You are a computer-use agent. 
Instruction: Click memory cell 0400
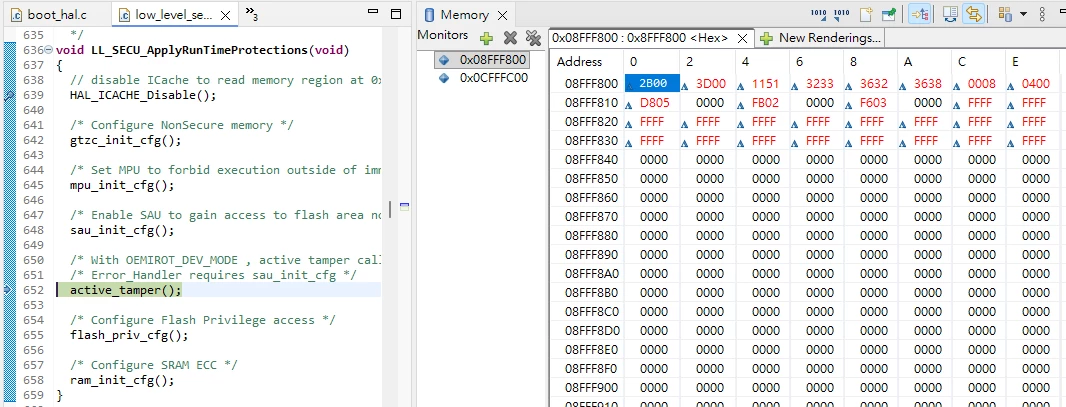click(1035, 84)
